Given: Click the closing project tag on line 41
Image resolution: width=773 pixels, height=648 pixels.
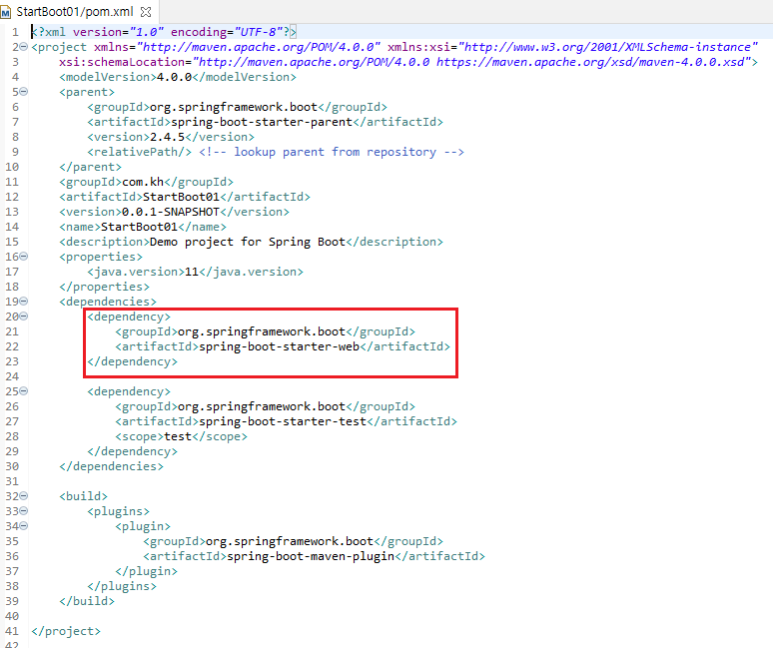Looking at the screenshot, I should [x=66, y=631].
